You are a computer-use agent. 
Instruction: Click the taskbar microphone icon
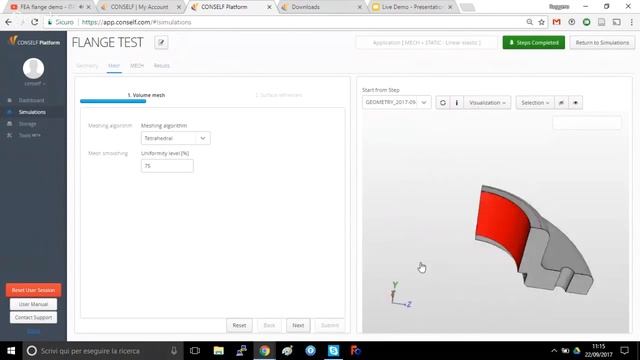click(x=174, y=351)
